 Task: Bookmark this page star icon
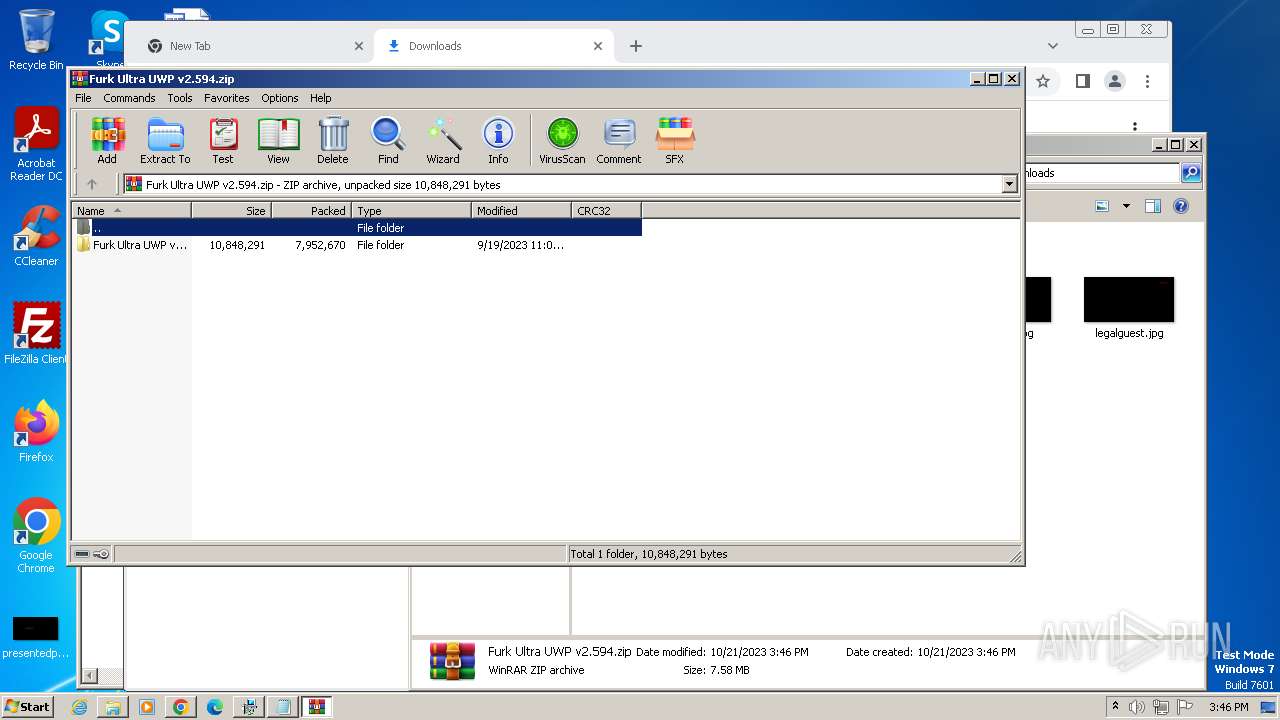1043,82
